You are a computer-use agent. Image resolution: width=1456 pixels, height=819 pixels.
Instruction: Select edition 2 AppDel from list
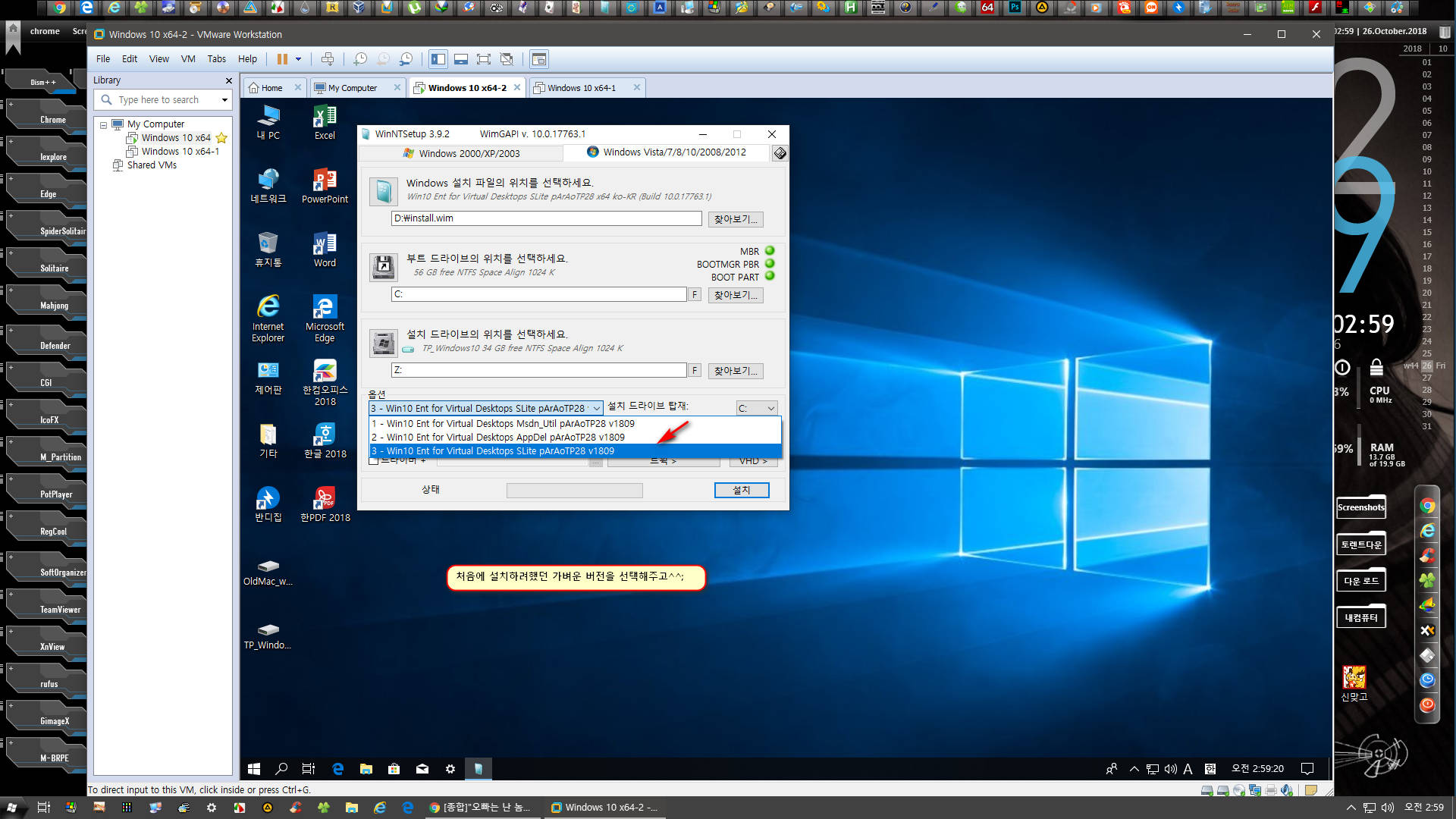click(575, 438)
